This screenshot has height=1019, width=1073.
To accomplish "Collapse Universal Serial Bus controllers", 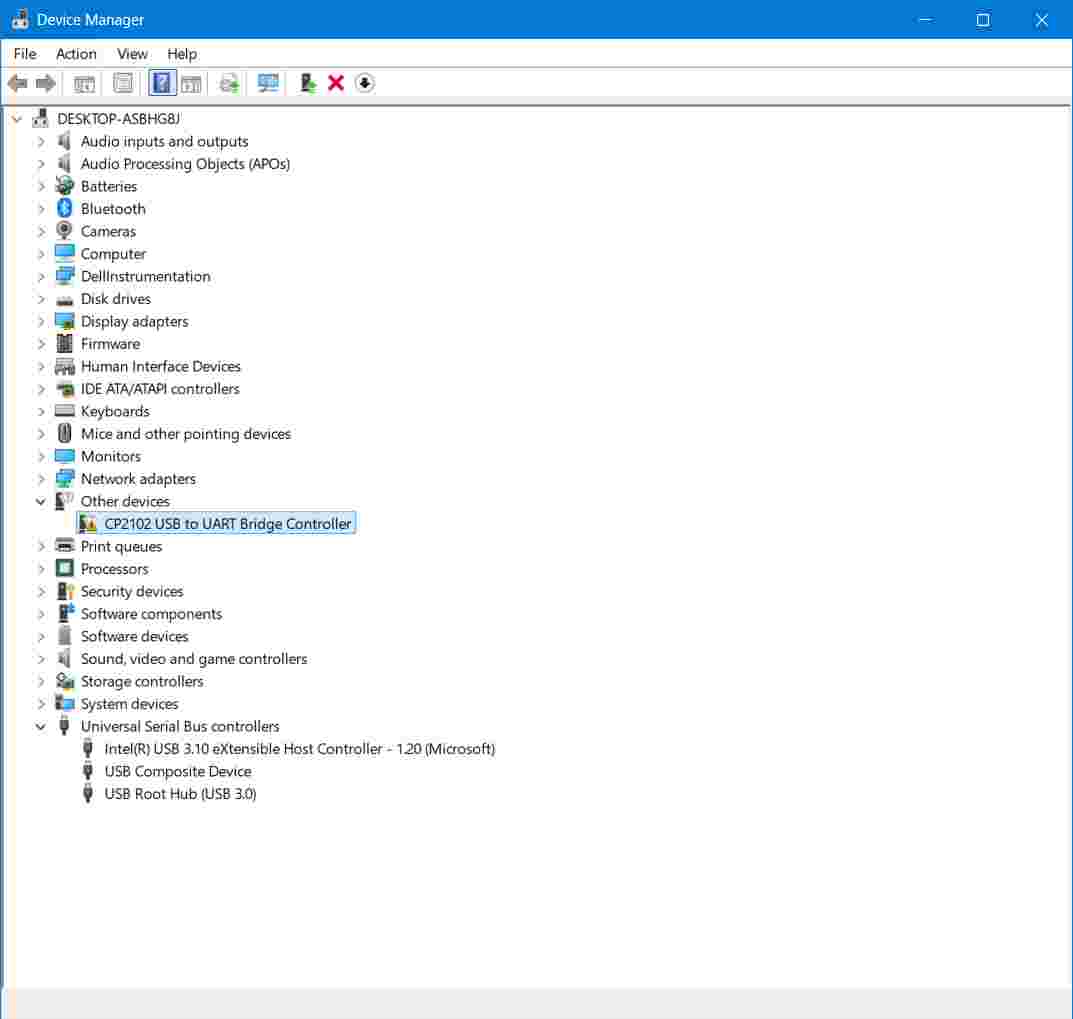I will [40, 727].
